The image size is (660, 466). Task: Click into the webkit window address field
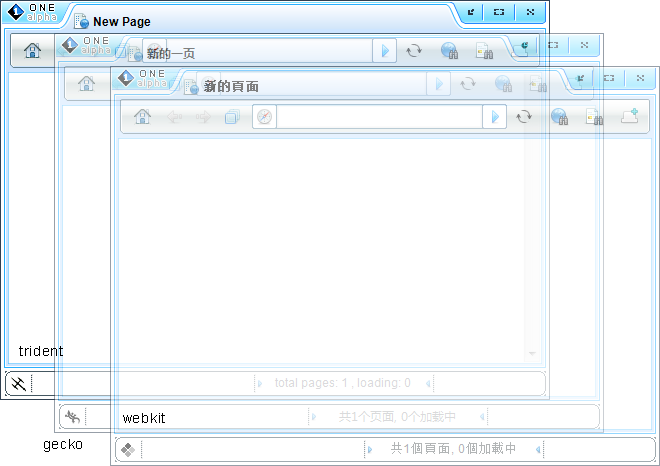(x=379, y=117)
